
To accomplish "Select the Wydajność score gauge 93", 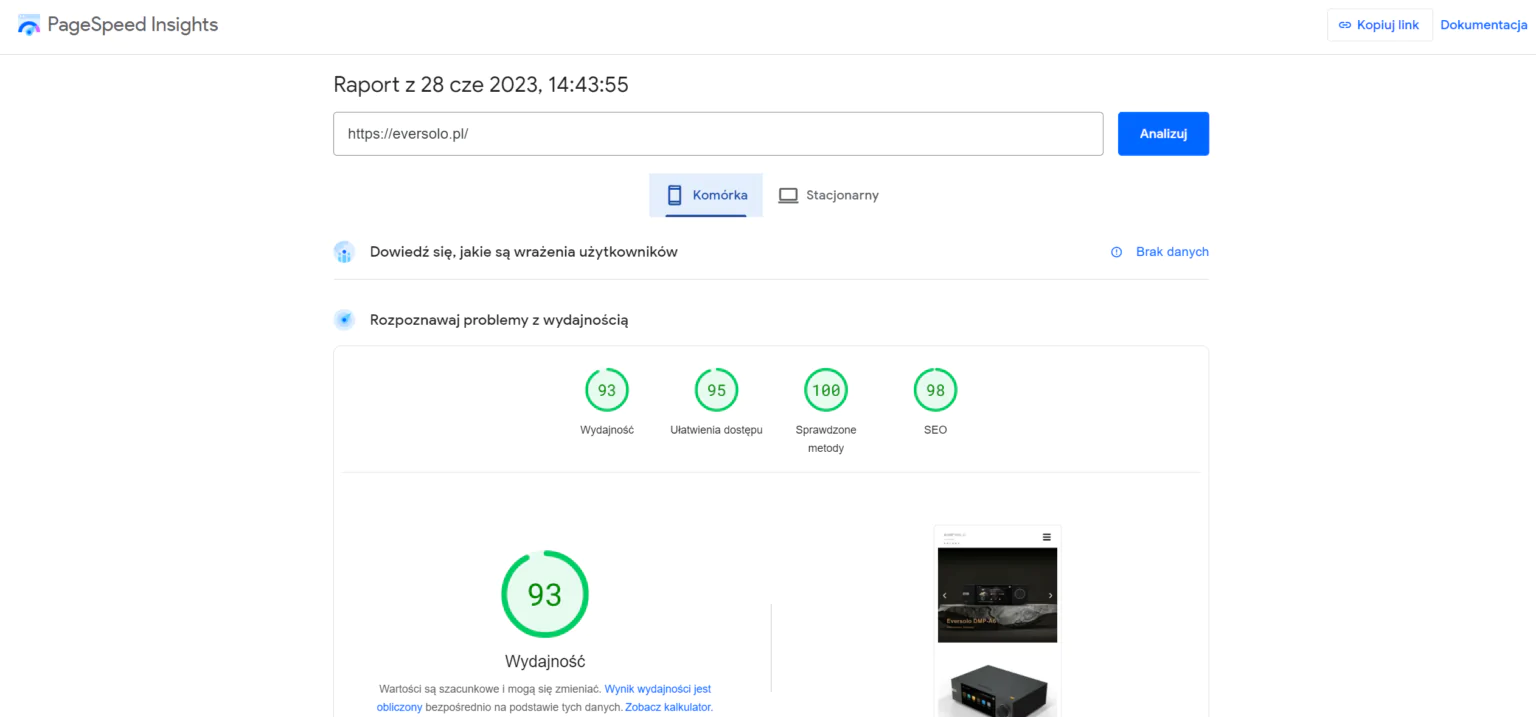I will coord(607,391).
